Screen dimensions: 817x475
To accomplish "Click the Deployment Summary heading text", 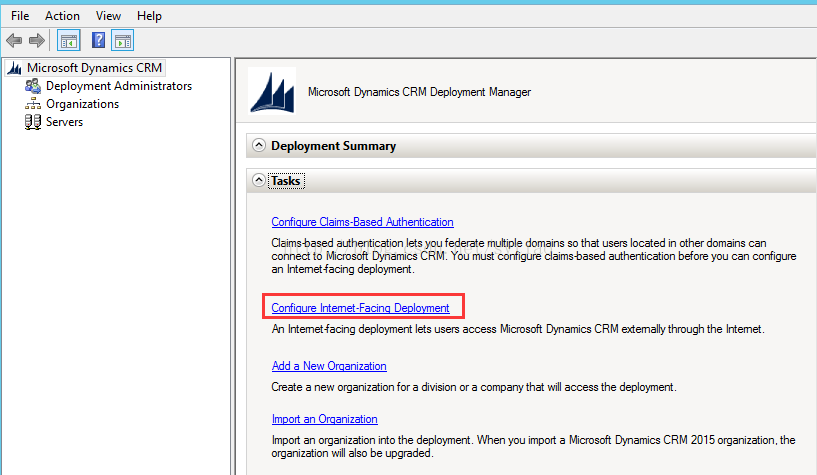I will (333, 146).
